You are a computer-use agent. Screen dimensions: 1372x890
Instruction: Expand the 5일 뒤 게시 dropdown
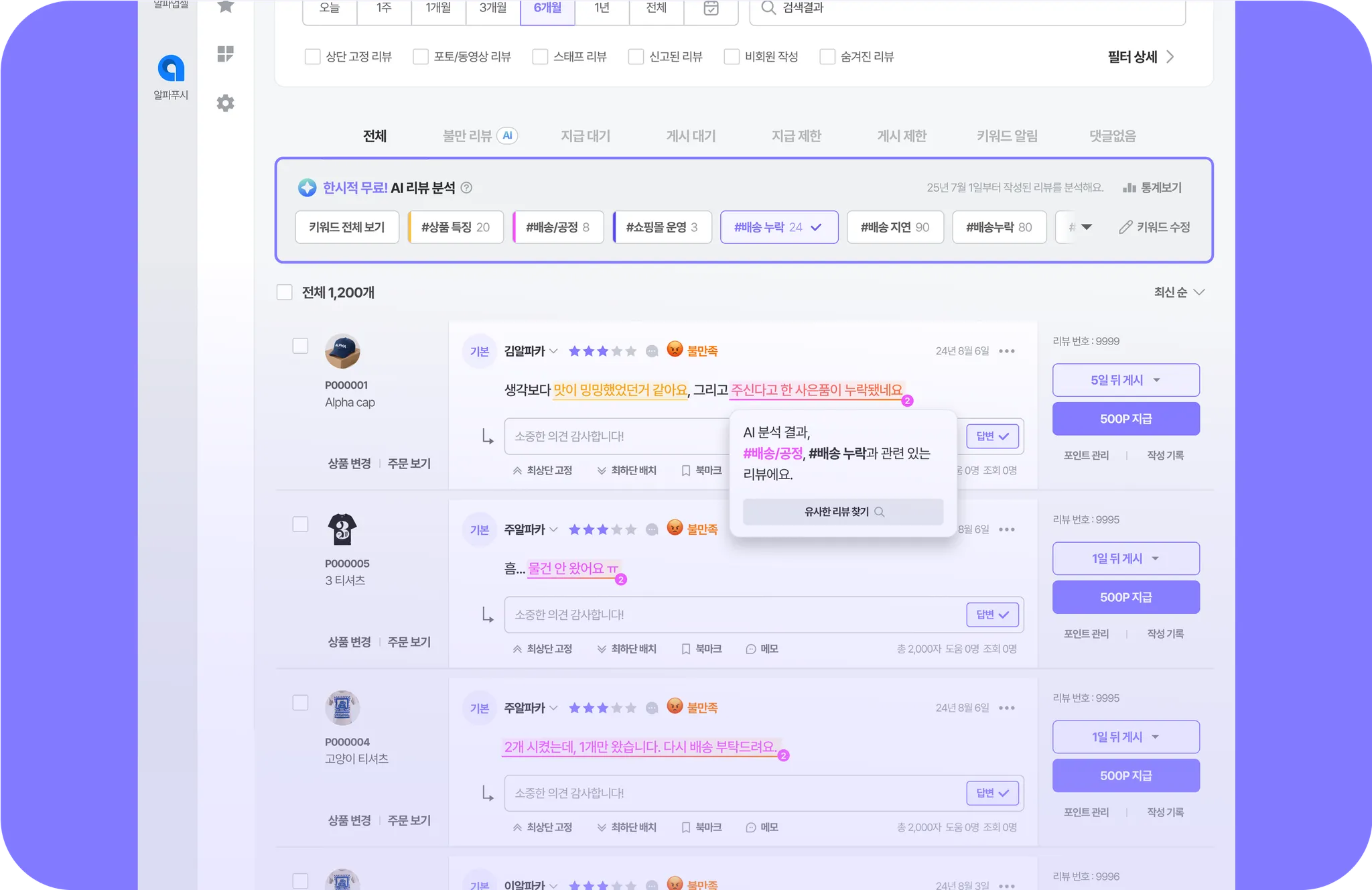pos(1156,380)
